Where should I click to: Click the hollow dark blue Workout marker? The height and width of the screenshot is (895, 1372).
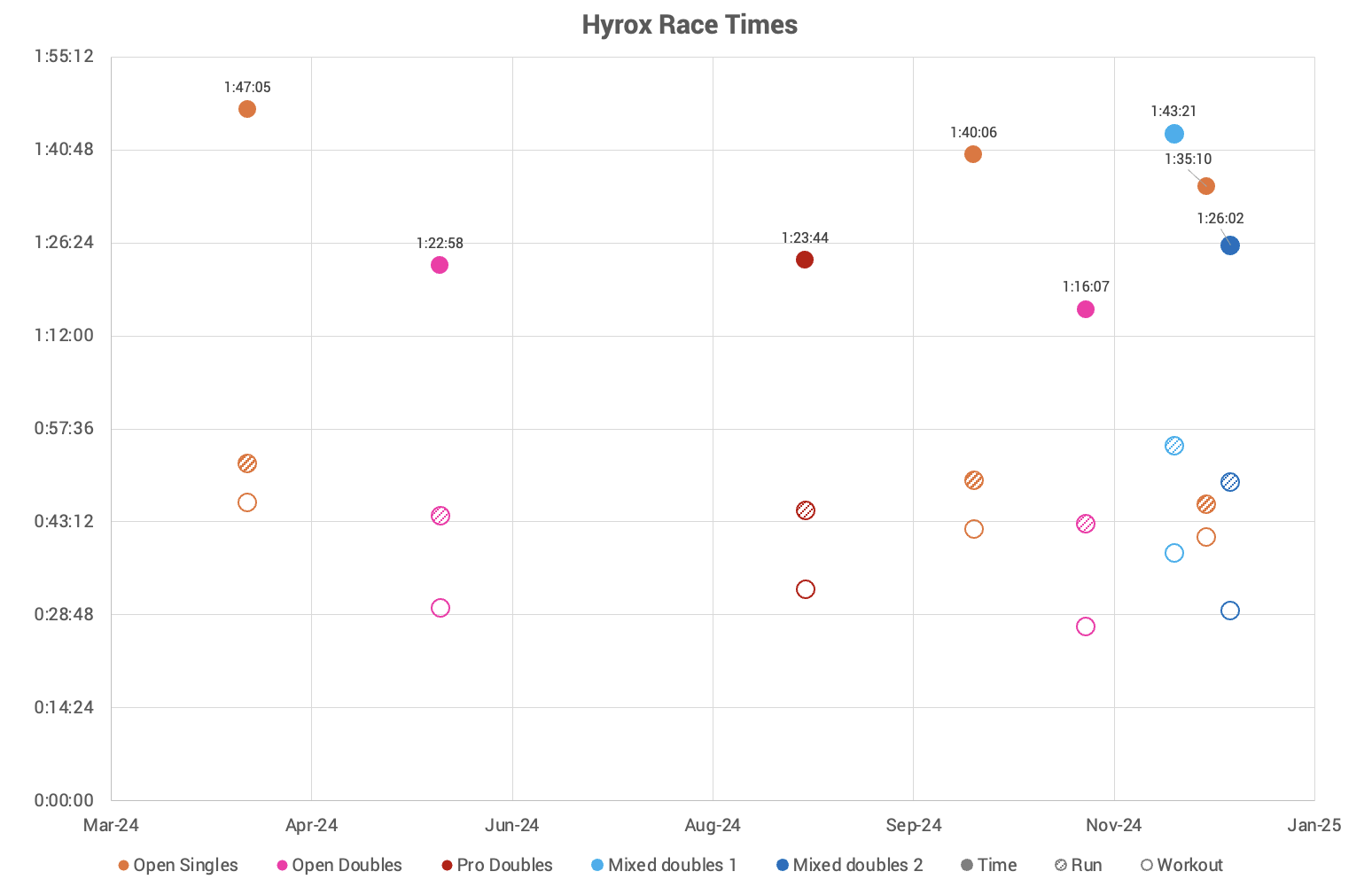1230,611
